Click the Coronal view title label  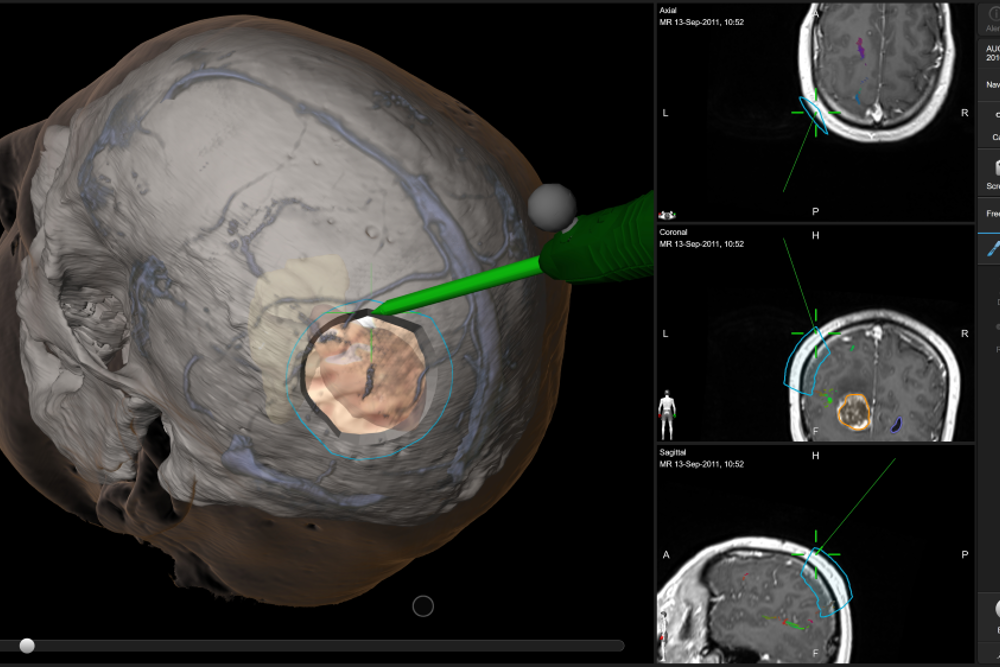click(674, 233)
